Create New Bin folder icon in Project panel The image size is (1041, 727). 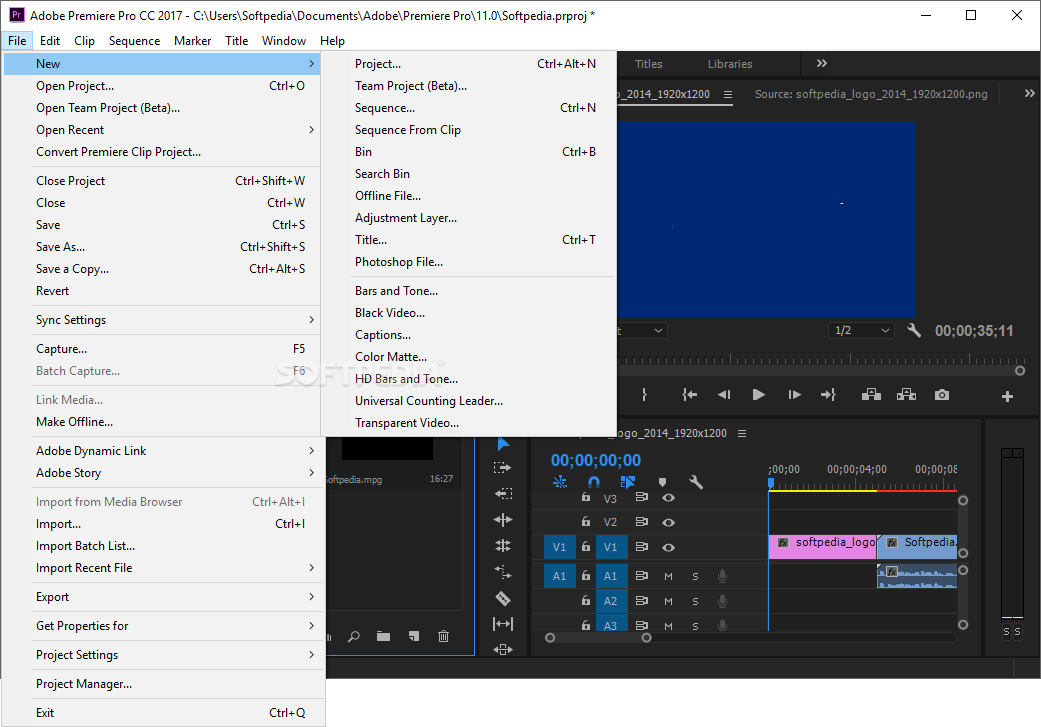[383, 636]
